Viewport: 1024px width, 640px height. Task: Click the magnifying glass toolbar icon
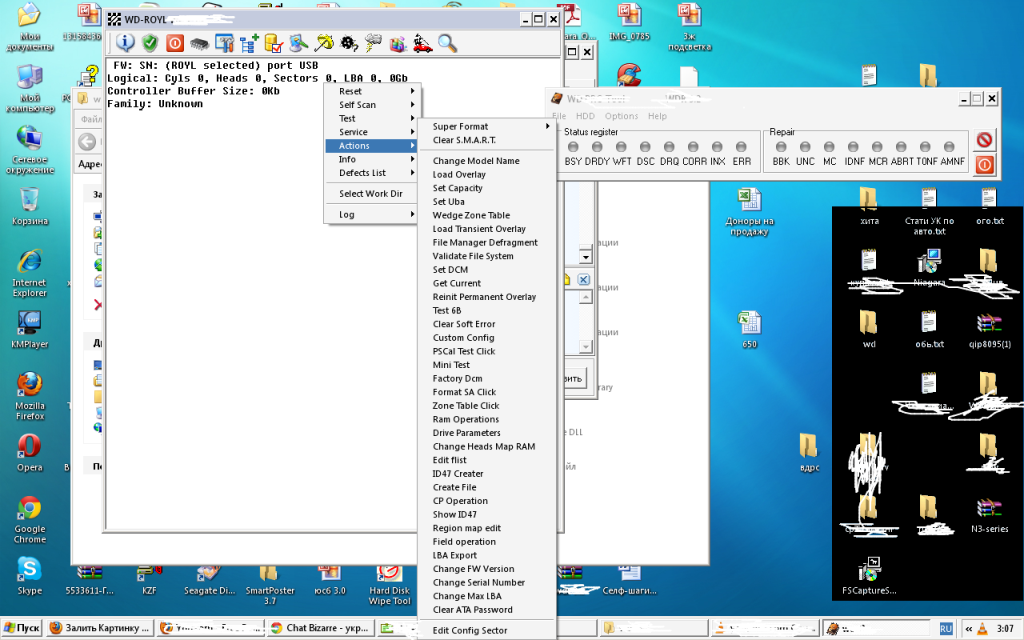coord(447,43)
